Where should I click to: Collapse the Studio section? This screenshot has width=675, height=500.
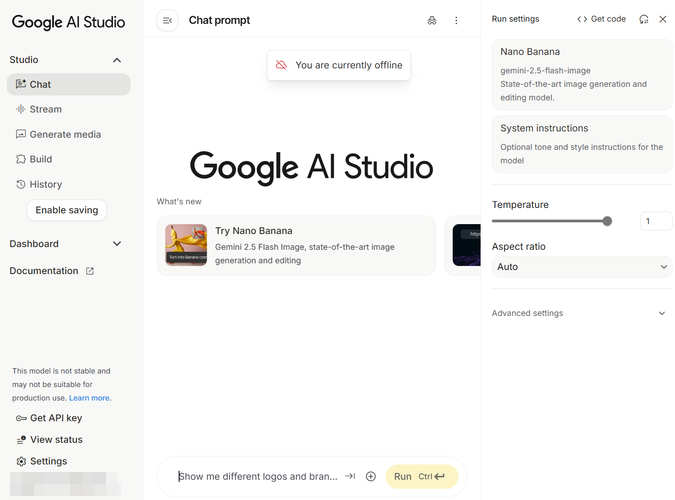tap(117, 60)
